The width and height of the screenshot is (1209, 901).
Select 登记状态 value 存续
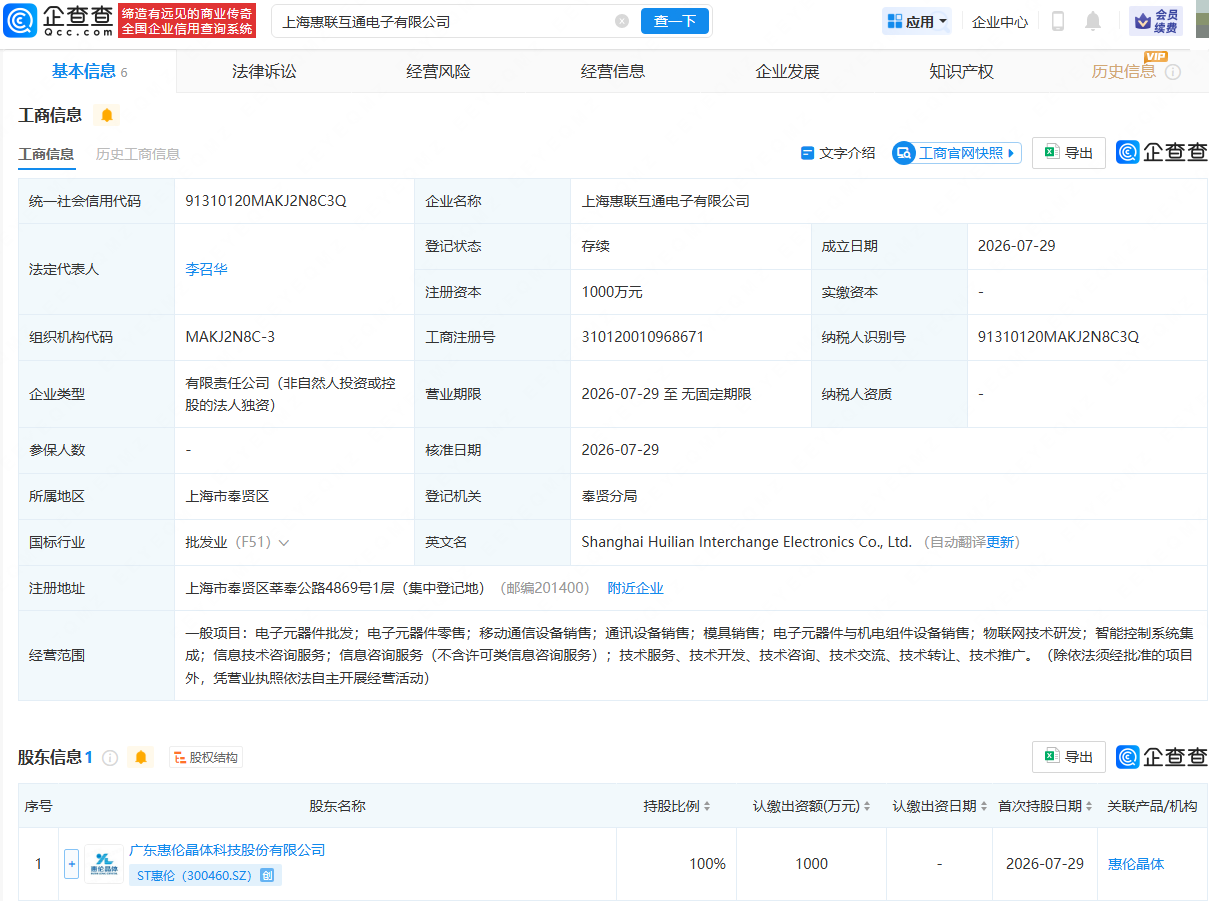click(595, 246)
